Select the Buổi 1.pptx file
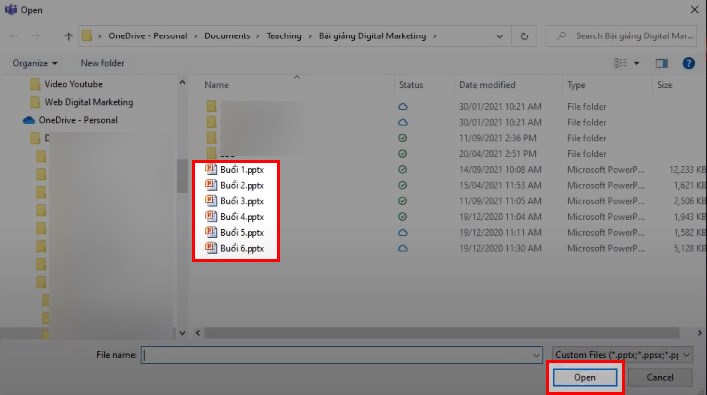707x395 pixels. coord(234,170)
